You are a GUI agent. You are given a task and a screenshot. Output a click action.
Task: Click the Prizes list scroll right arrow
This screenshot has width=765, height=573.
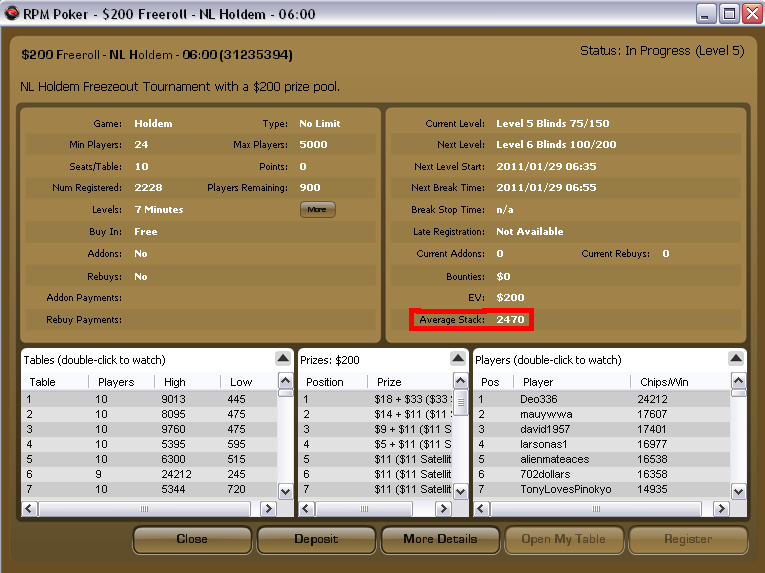click(443, 509)
